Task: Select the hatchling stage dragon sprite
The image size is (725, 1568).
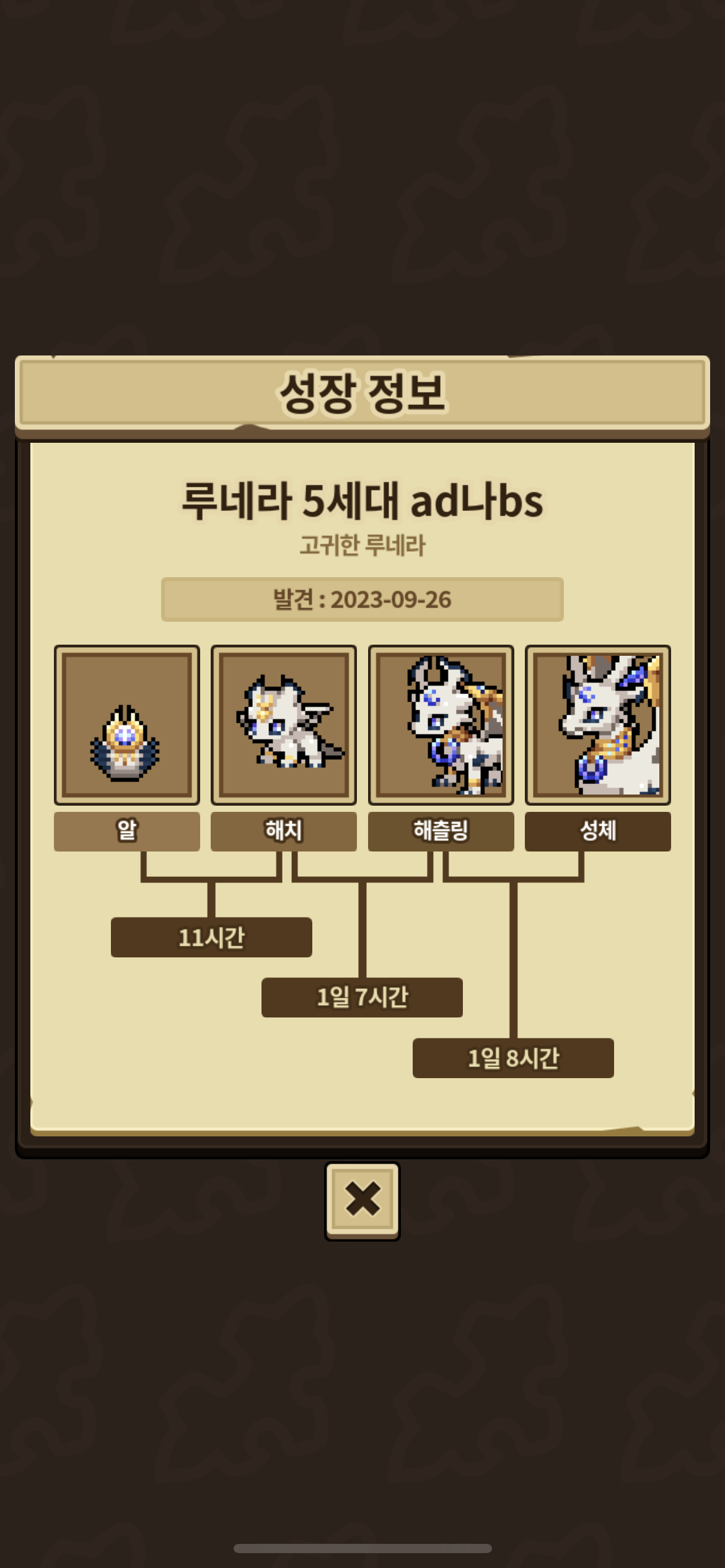Action: [441, 725]
